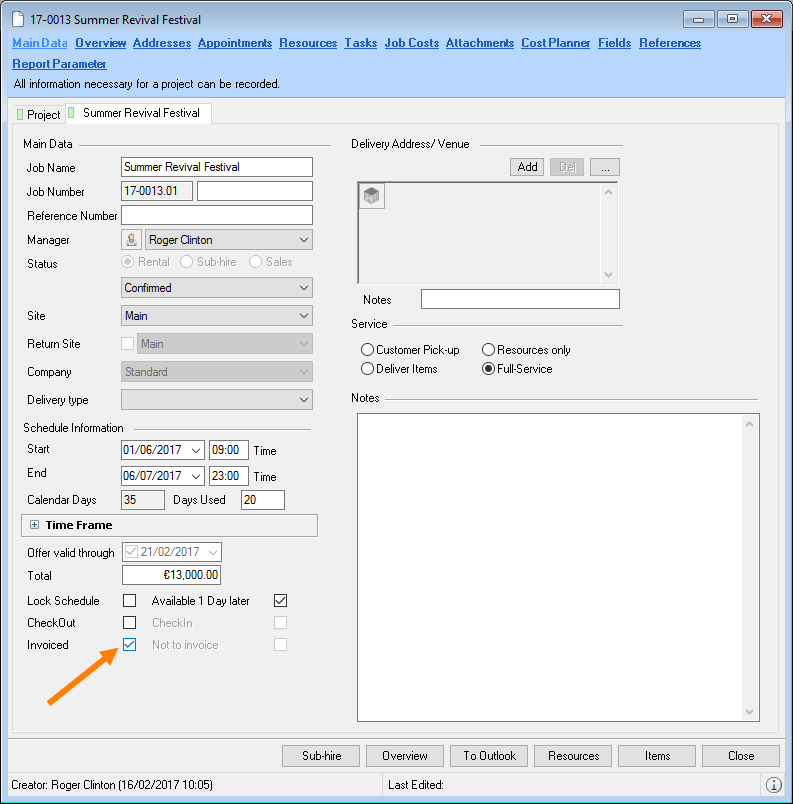
Task: Open the Confirmed status dropdown
Action: (x=304, y=288)
